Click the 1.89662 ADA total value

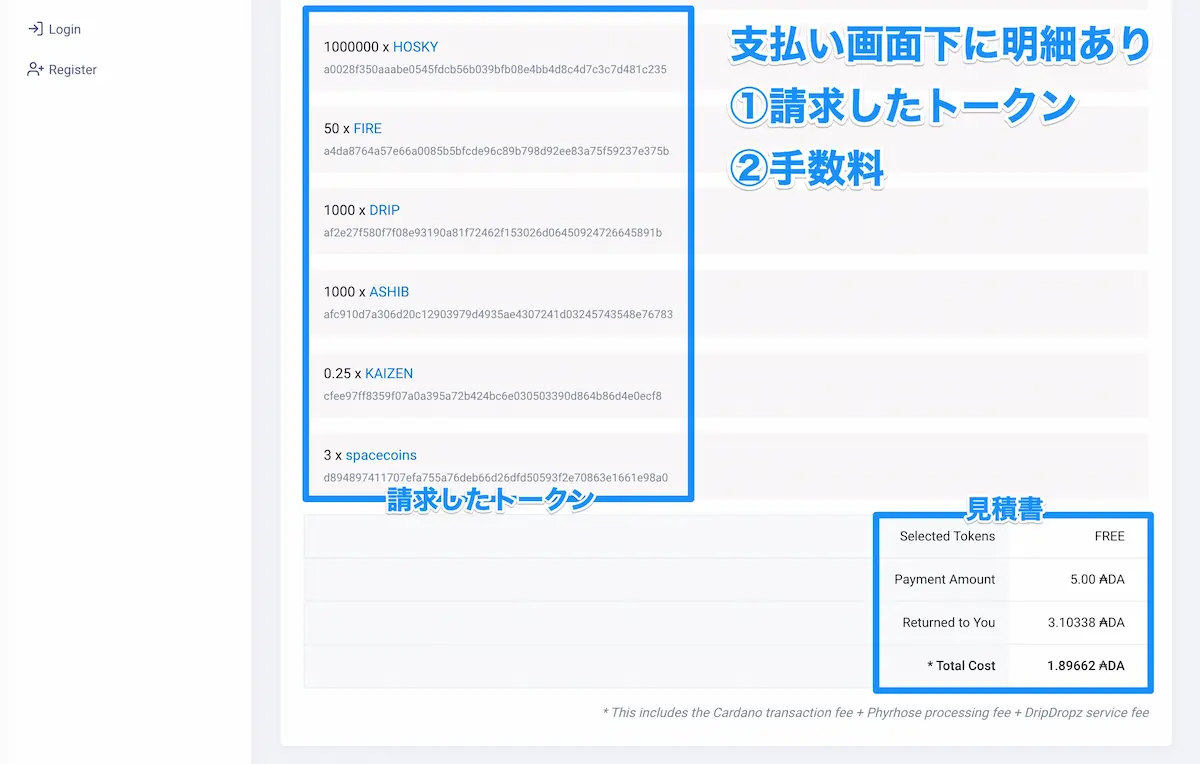click(1086, 665)
